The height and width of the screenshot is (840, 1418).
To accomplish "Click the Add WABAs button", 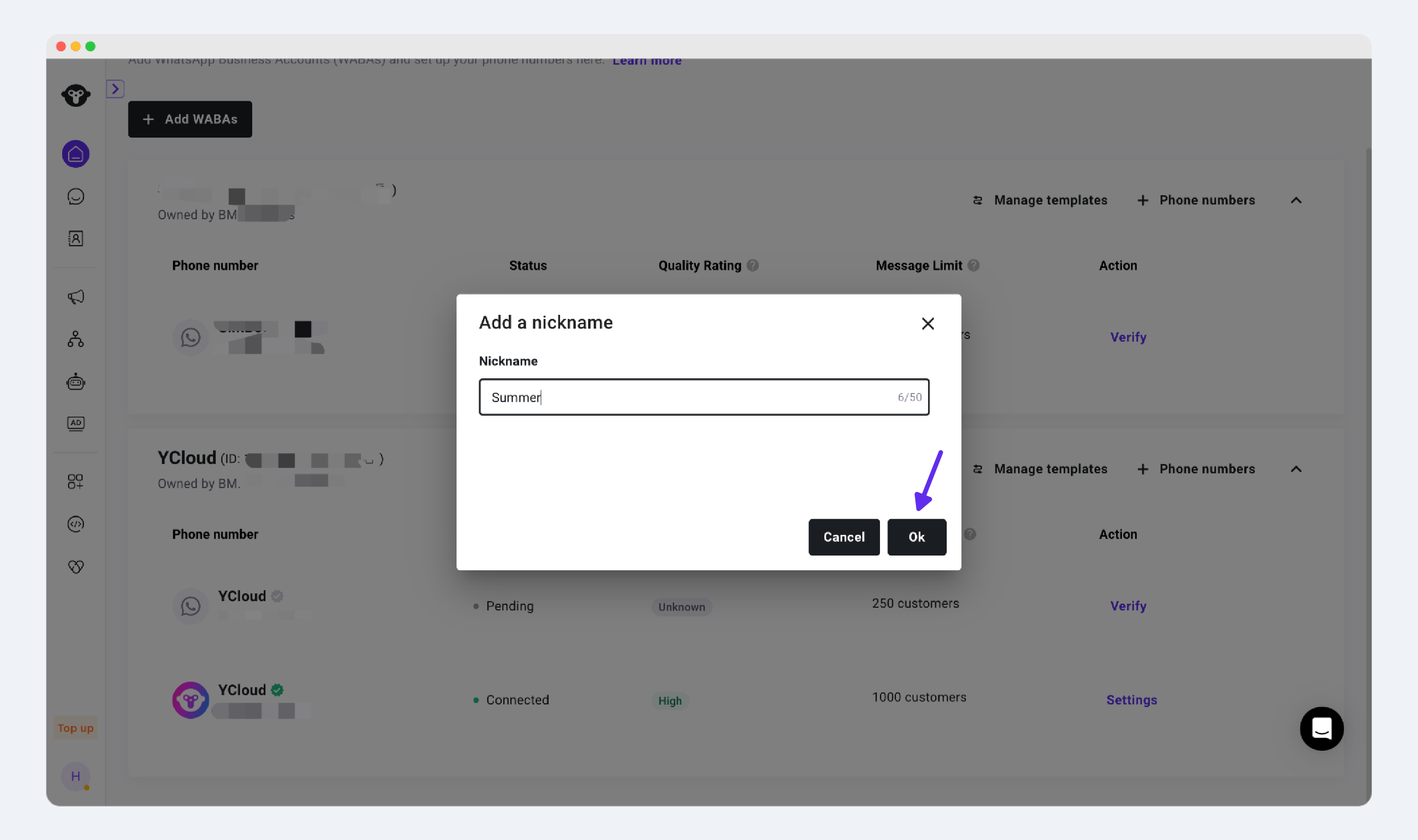I will click(x=190, y=119).
